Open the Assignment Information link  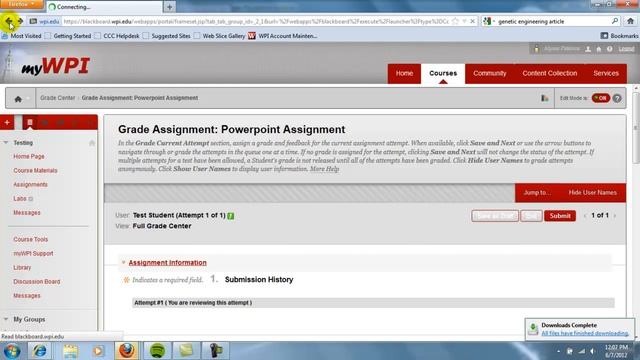tap(167, 262)
